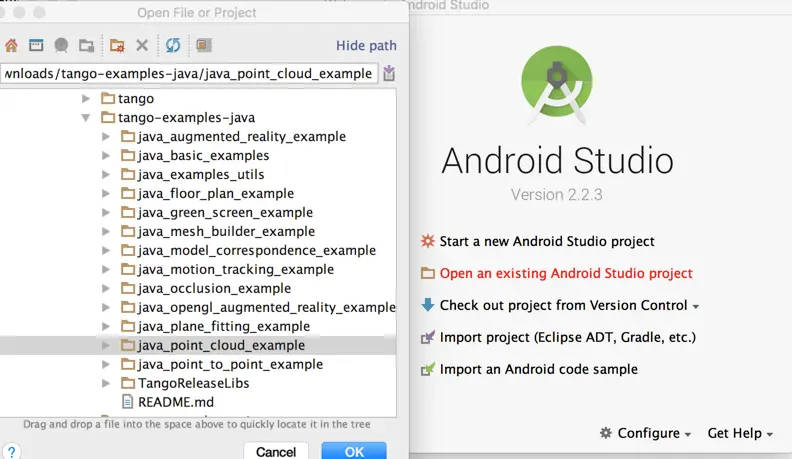Open Version Control checkout dropdown arrow
Viewport: 792px width, 459px height.
coord(696,307)
